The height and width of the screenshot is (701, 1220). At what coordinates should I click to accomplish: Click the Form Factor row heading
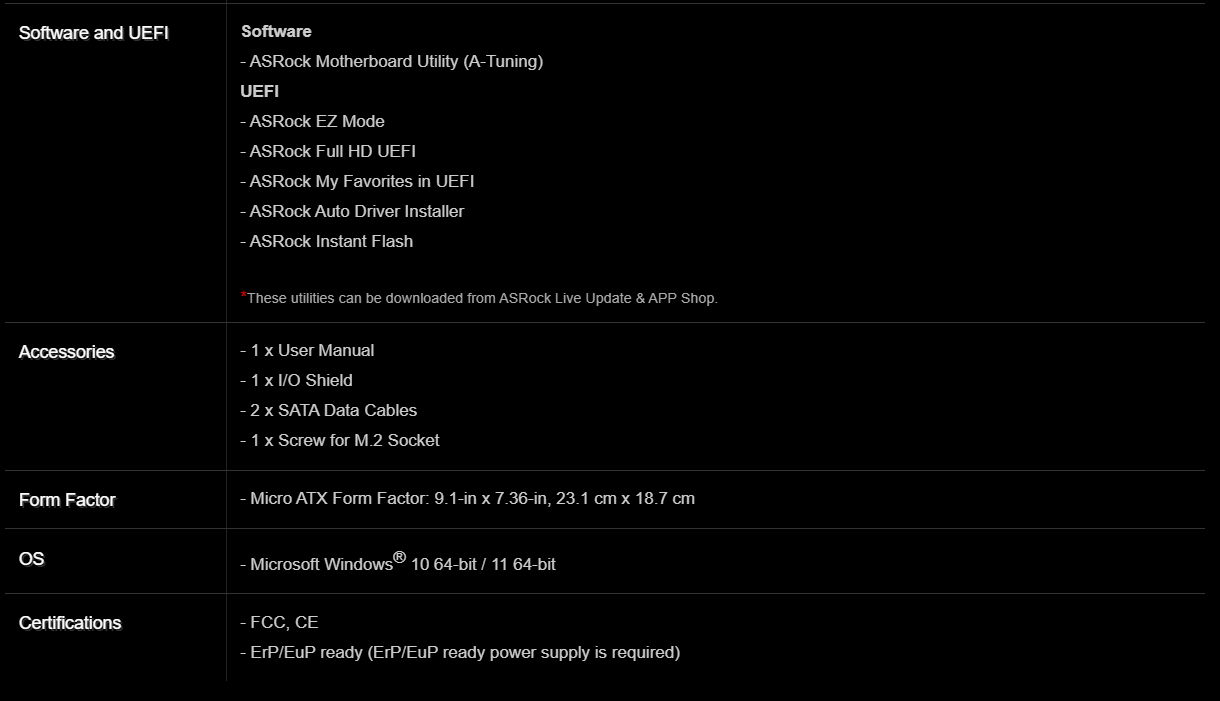click(x=67, y=500)
